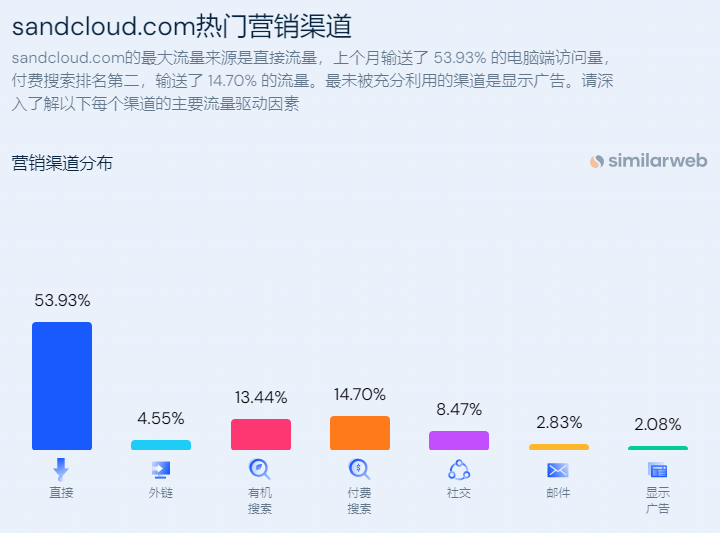Click the 付费搜索 label text

point(359,500)
